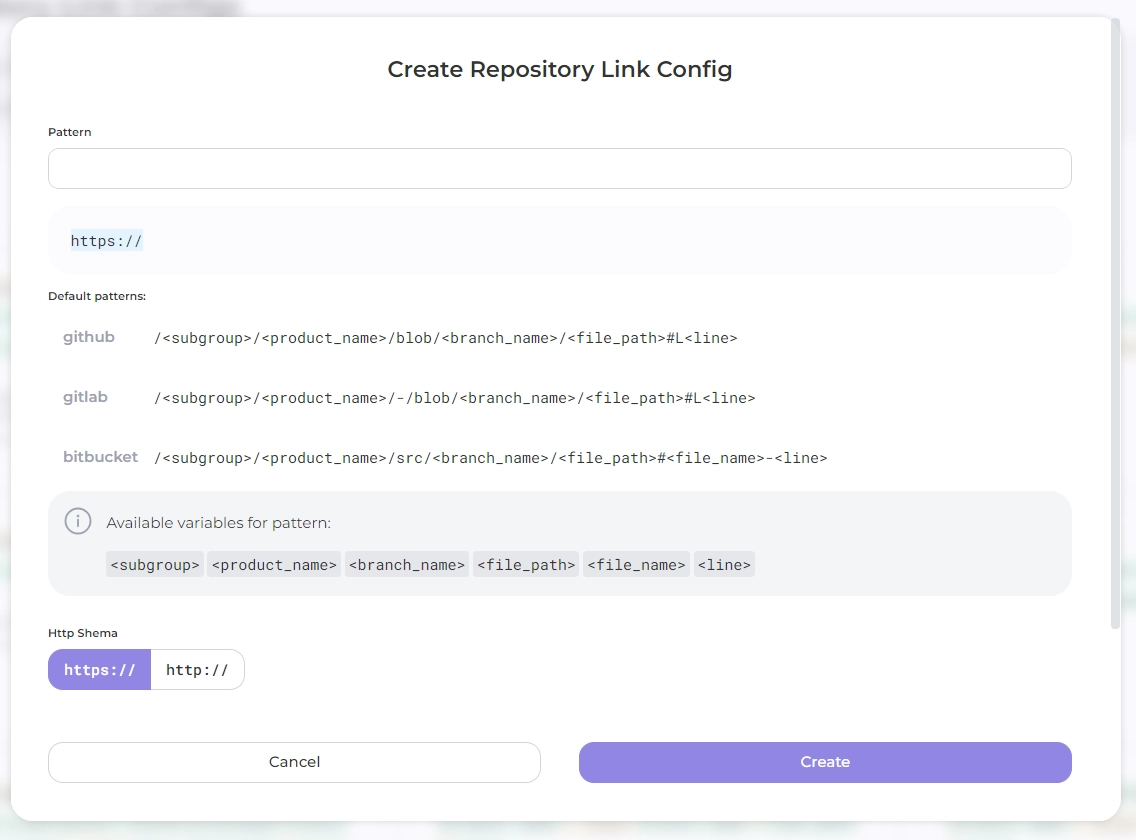Select the gitlab default pattern label

tap(85, 398)
